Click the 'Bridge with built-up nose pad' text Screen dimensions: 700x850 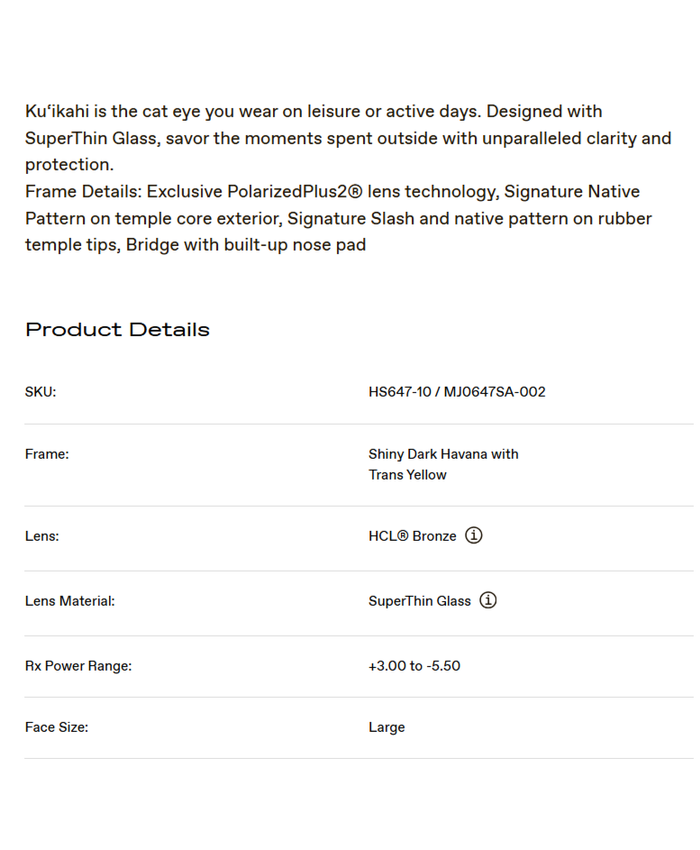pos(246,245)
